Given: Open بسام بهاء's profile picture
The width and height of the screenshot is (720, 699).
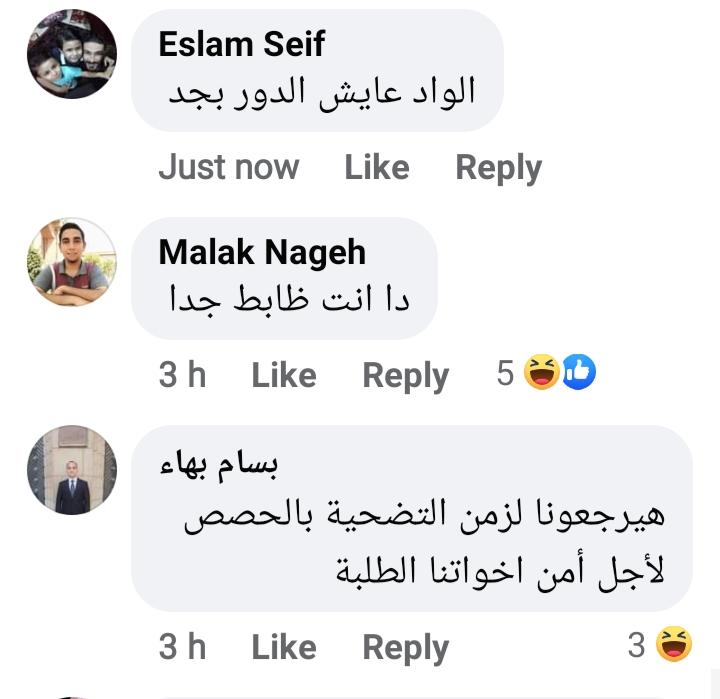Looking at the screenshot, I should click(x=71, y=470).
